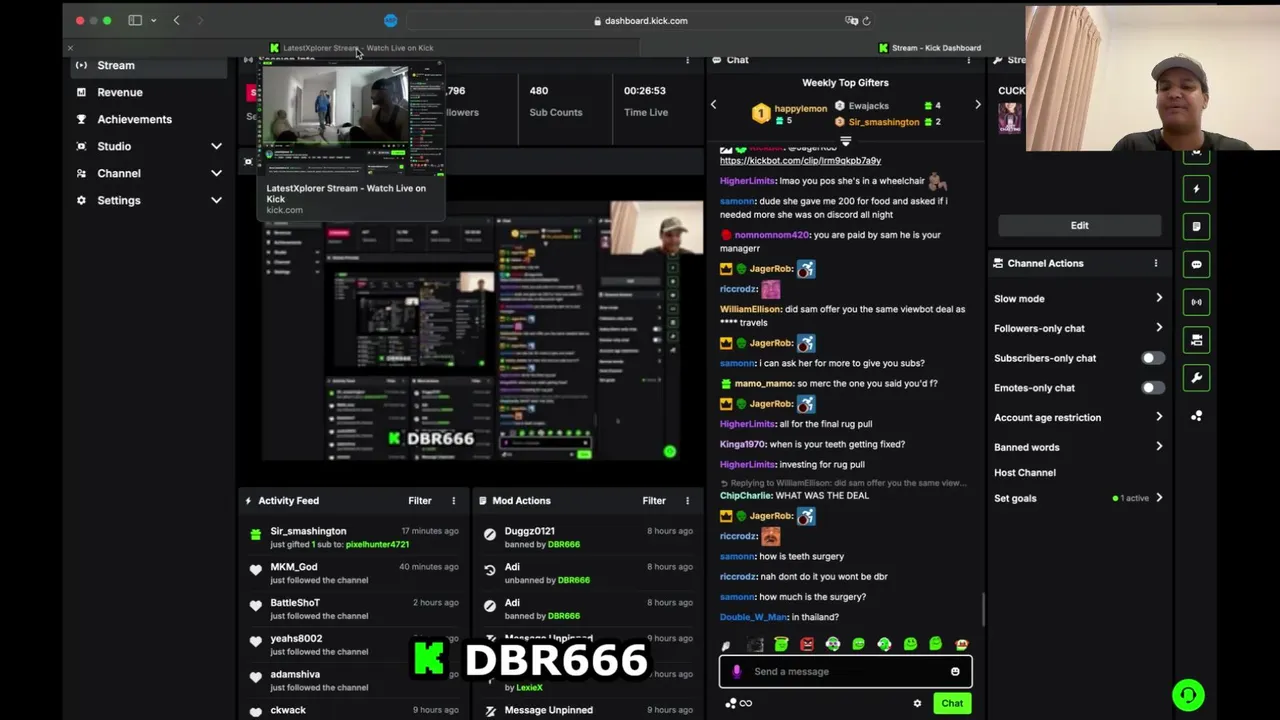
Task: Click BattleShoT follow entry
Action: 354,609
